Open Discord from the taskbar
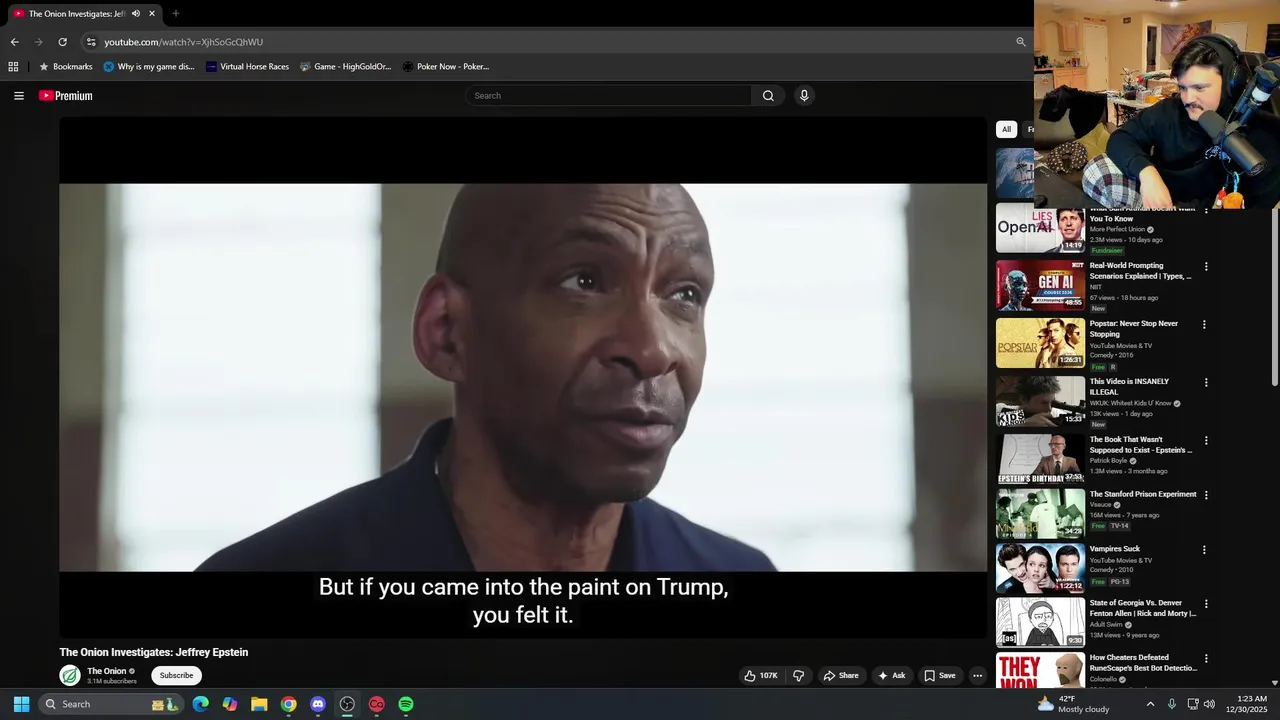 (318, 704)
